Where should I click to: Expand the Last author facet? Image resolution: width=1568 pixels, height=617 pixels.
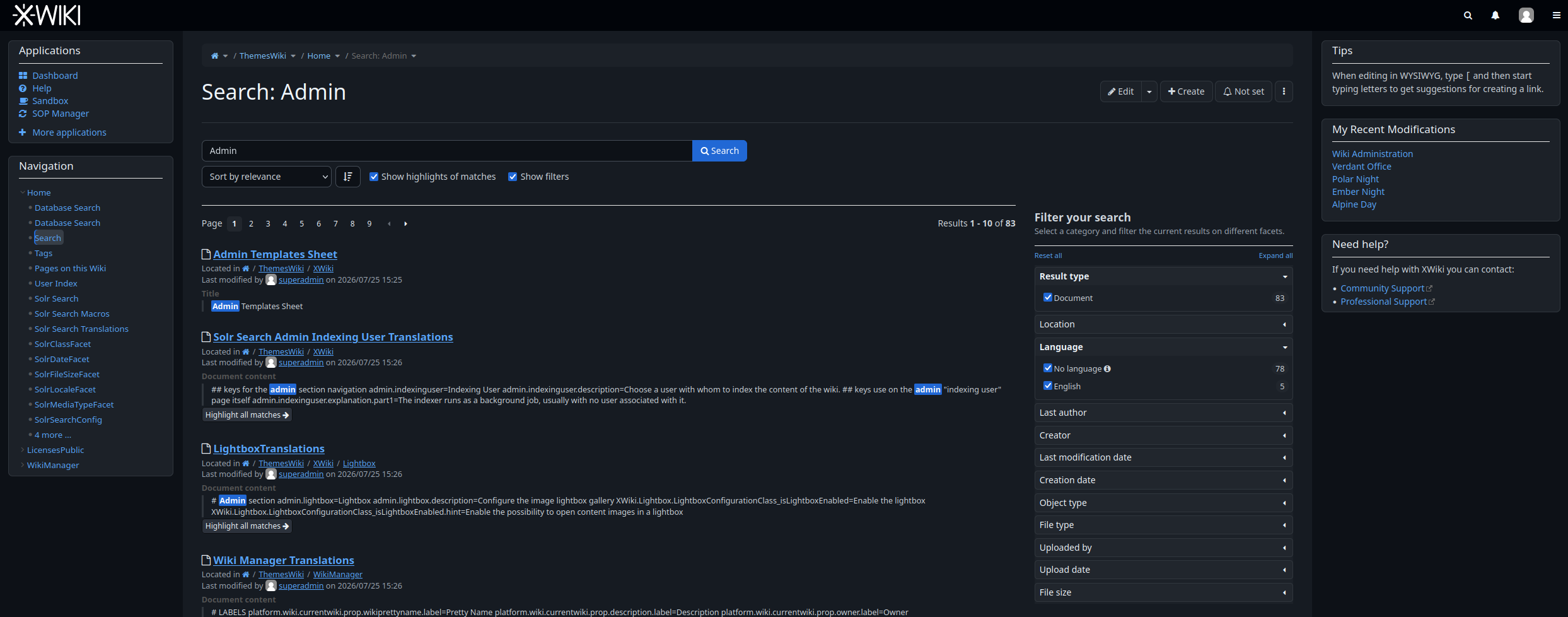point(1163,413)
